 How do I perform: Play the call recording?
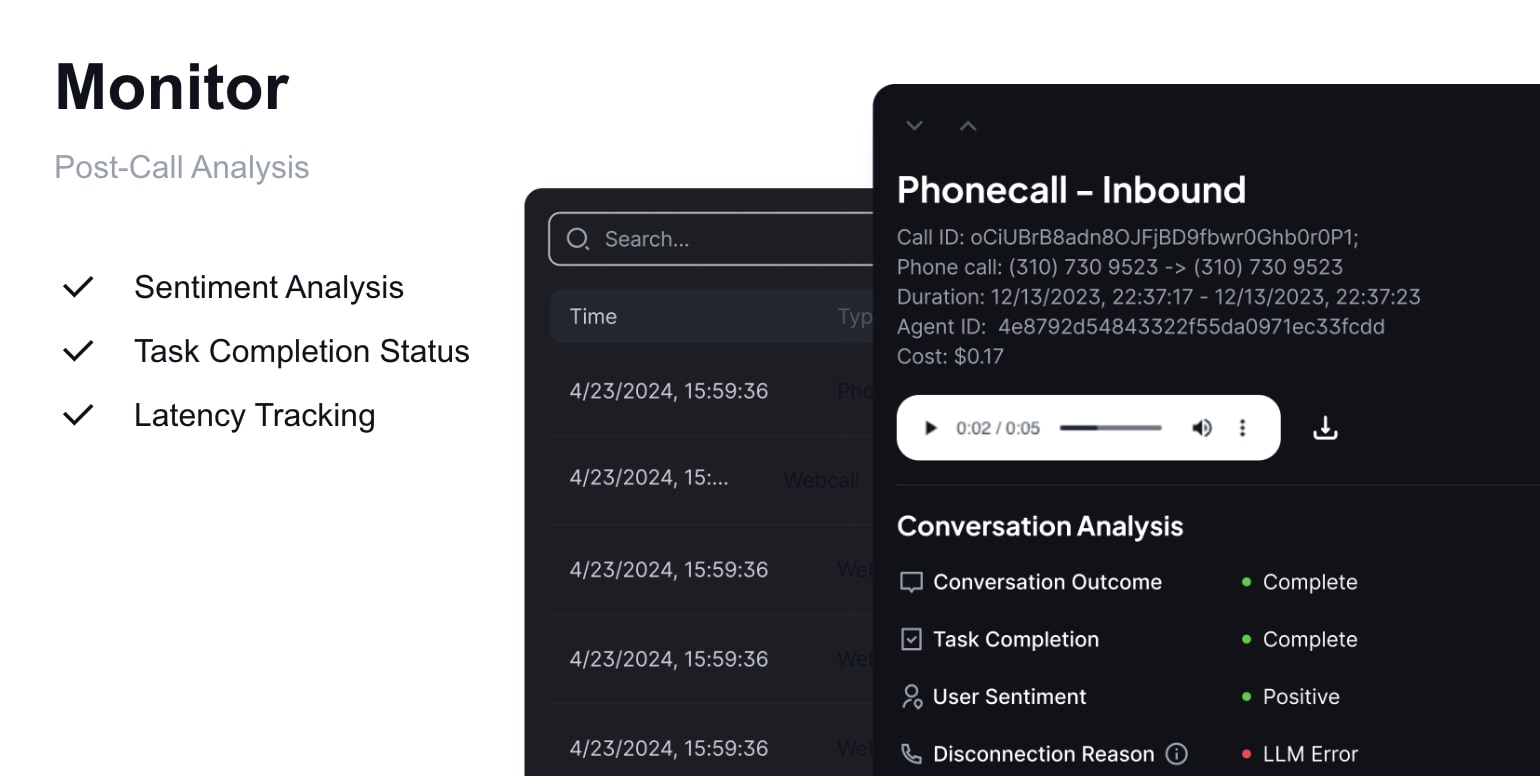coord(931,427)
